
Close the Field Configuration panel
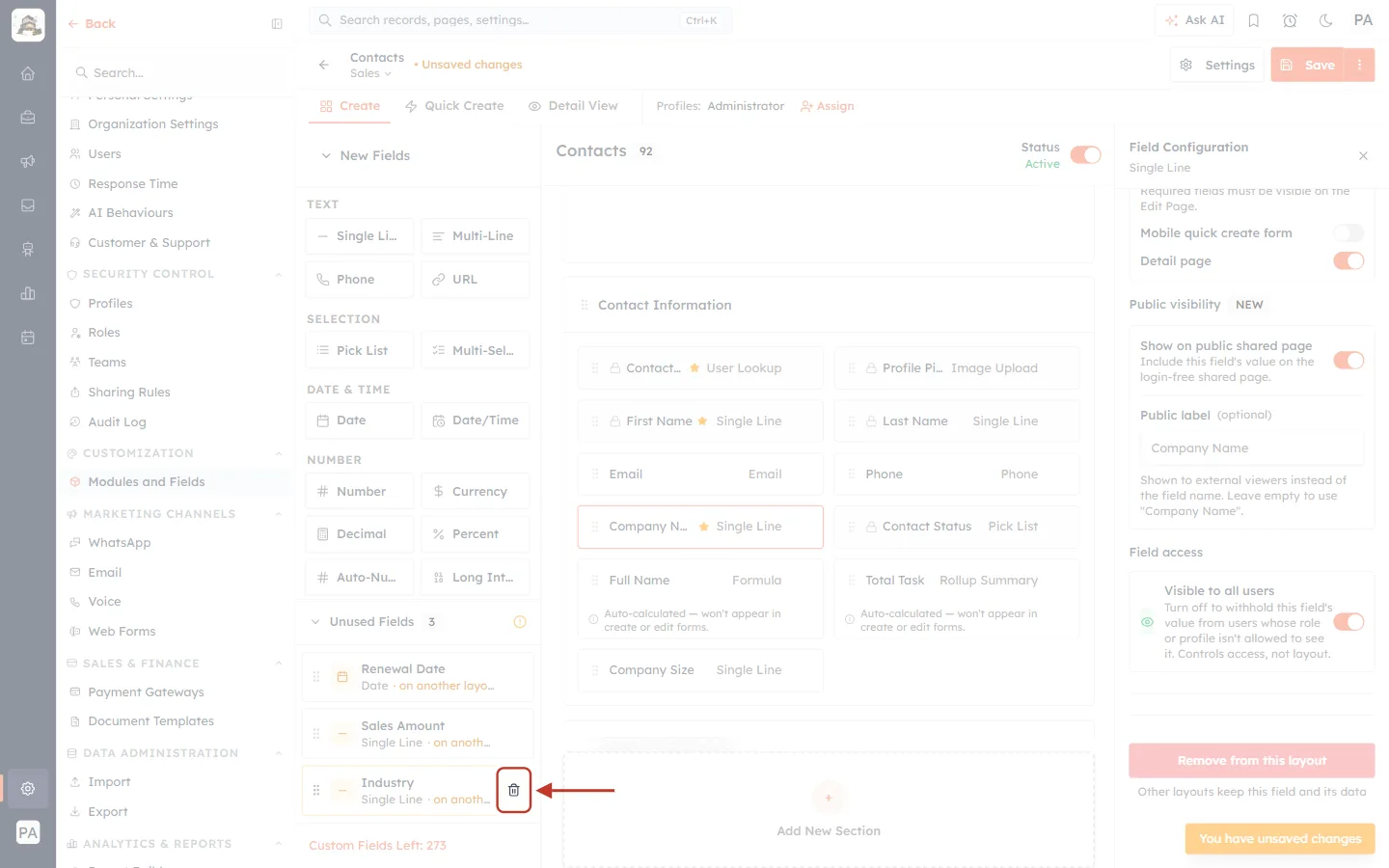[1363, 156]
